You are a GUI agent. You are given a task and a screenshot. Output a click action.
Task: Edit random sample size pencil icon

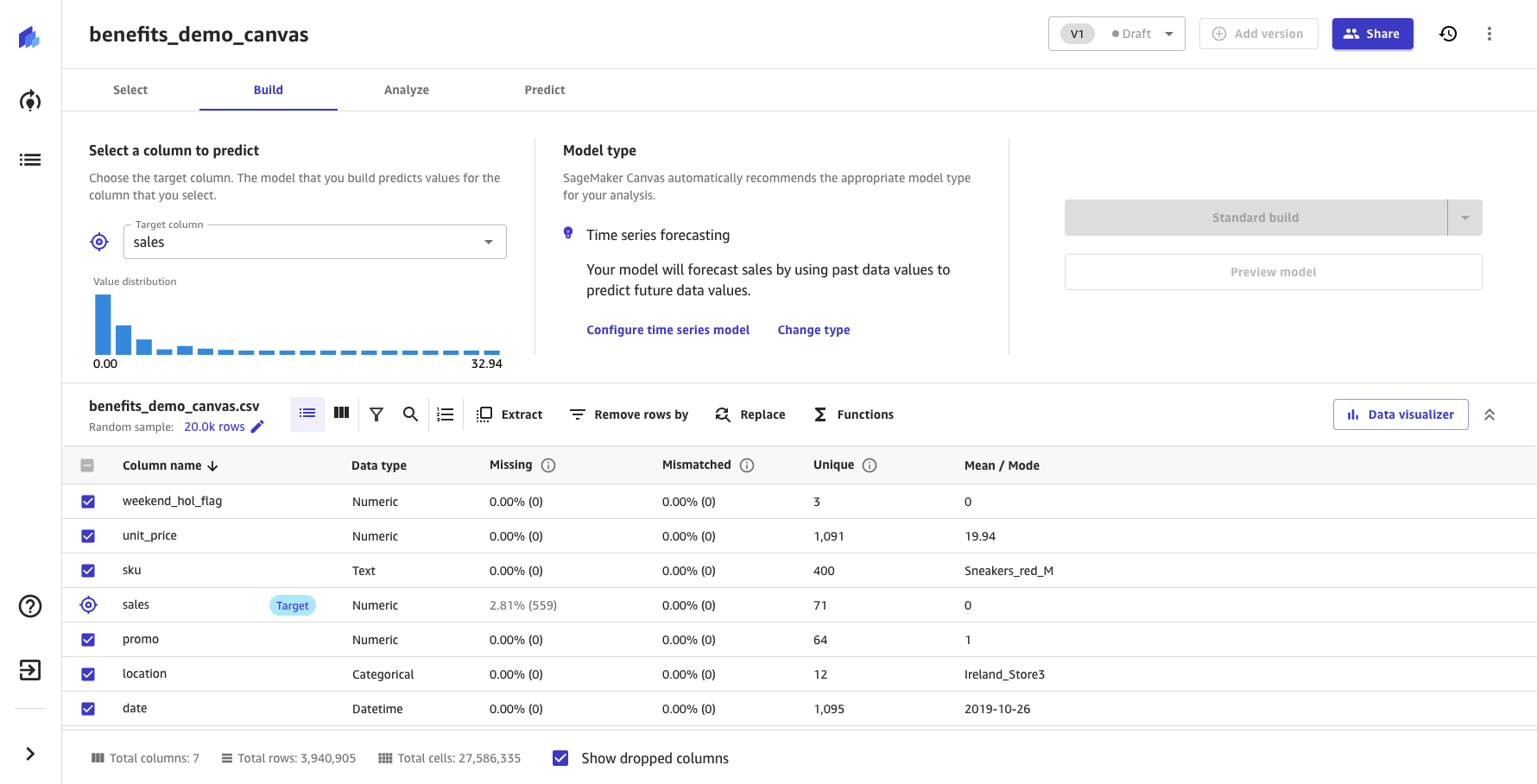tap(257, 427)
